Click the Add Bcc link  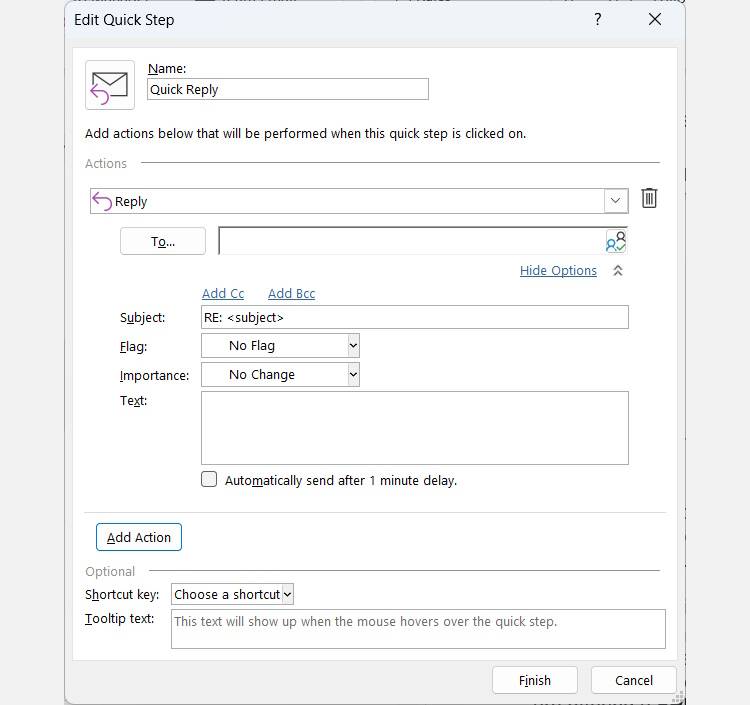[291, 293]
